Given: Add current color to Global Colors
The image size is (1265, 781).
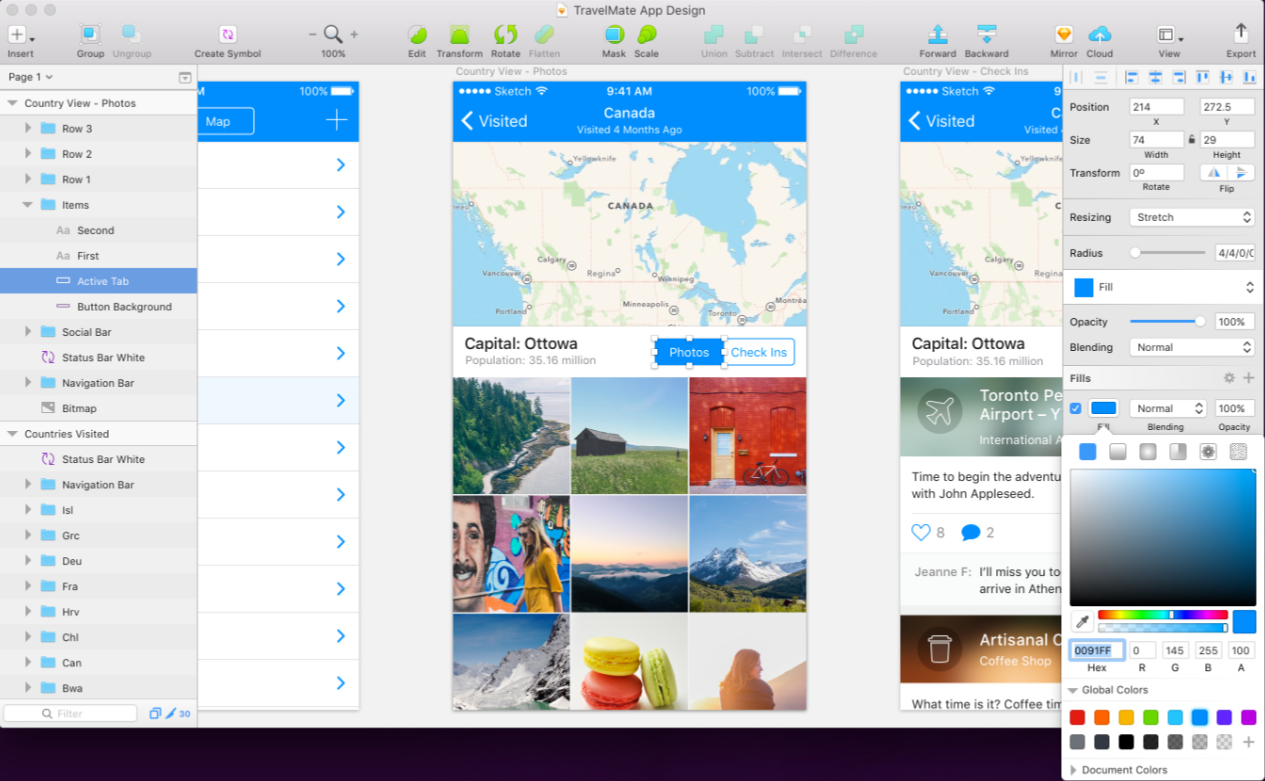Looking at the screenshot, I should [1248, 742].
